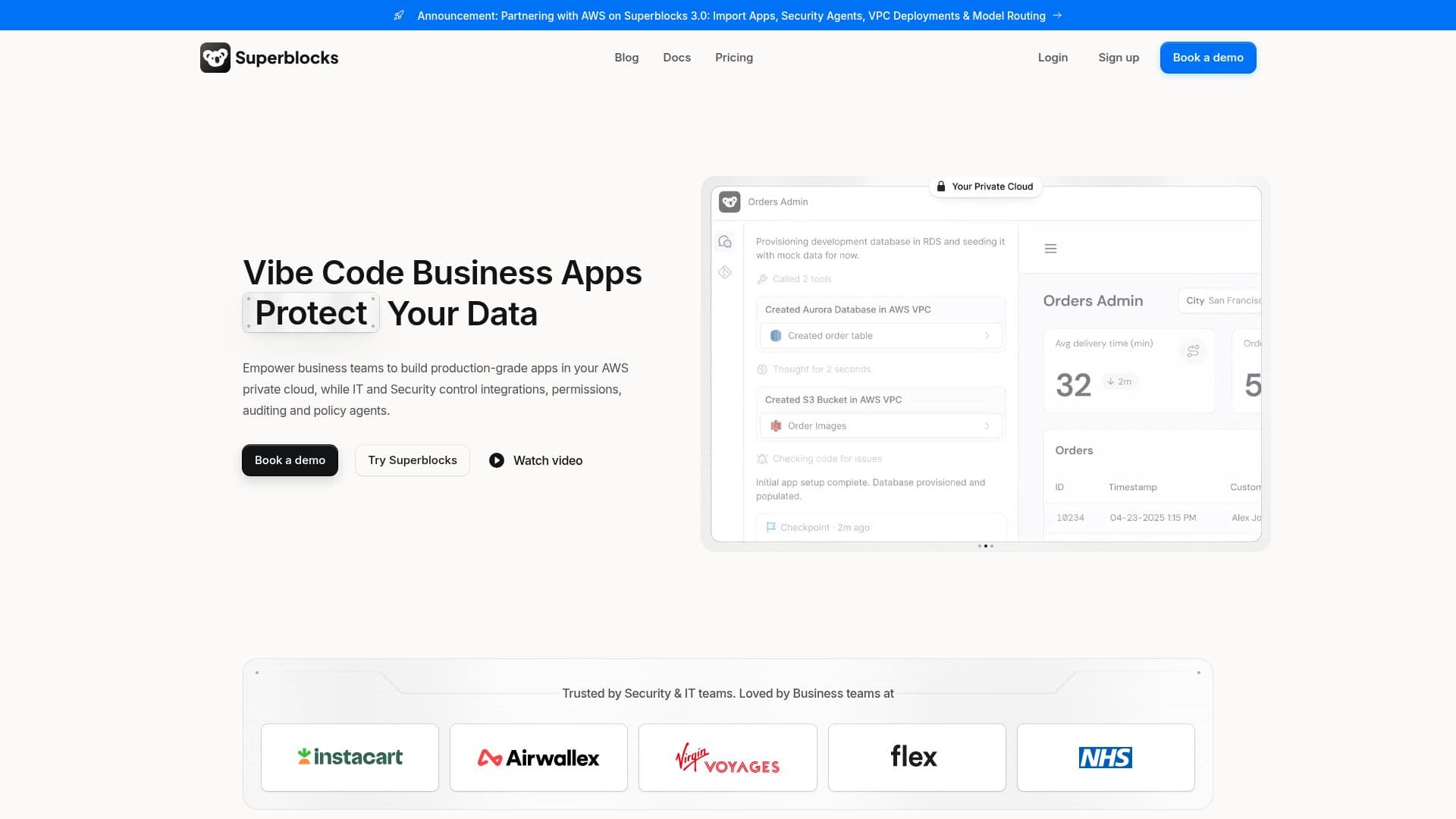Click the NHS logo card

pos(1106,758)
